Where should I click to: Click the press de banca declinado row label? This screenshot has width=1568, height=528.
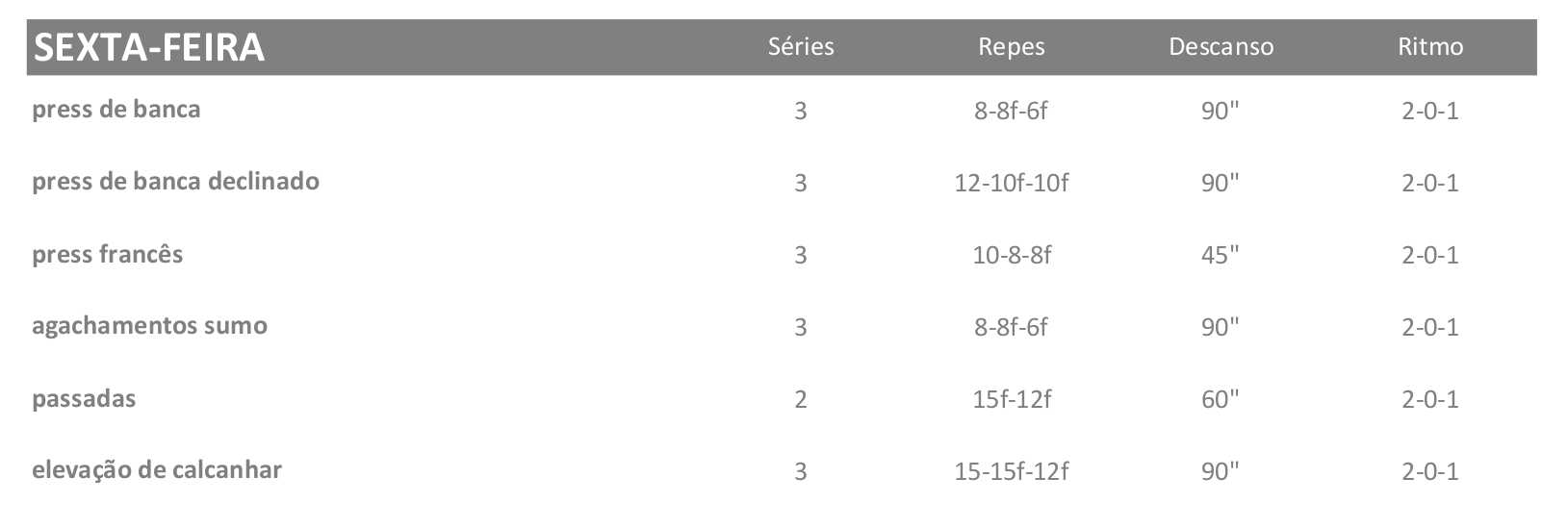175,181
